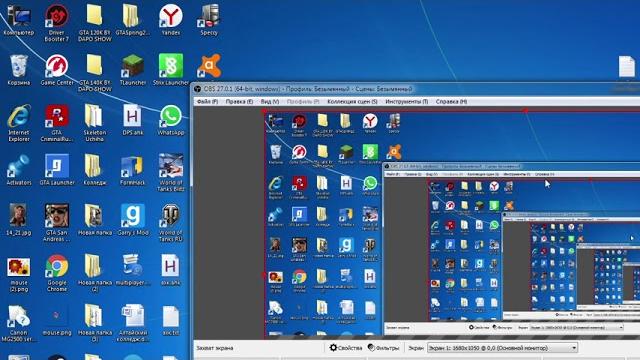Open Коллекция сцен menu in OBS

[352, 101]
